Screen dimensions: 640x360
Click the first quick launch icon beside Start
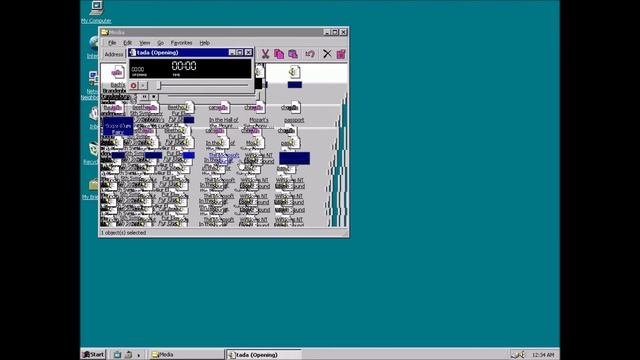[117, 355]
